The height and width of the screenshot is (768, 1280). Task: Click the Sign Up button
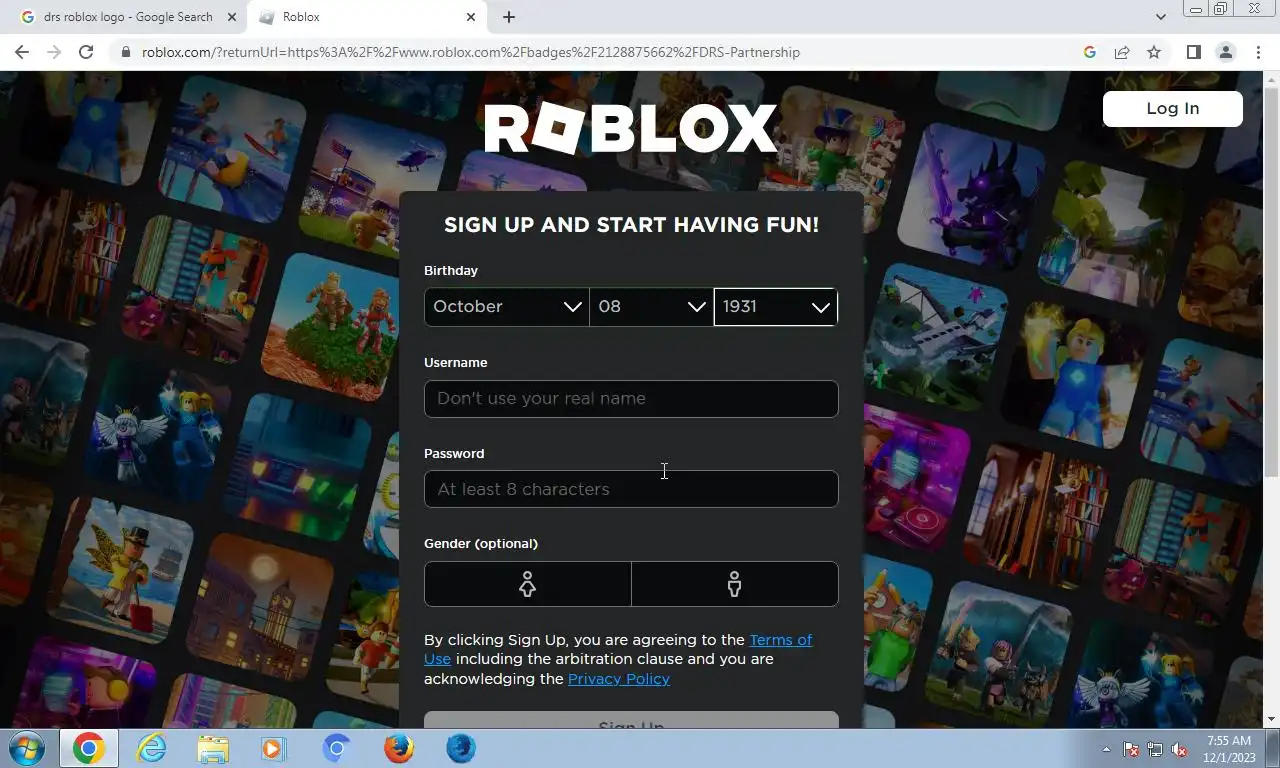pos(631,721)
